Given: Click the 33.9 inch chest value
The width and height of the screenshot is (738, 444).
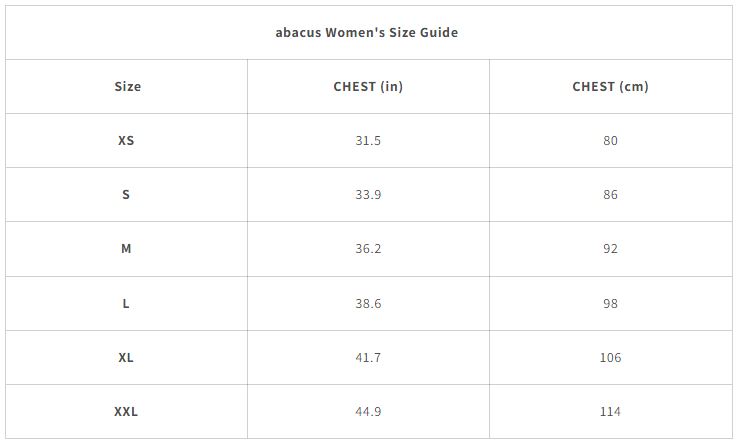Looking at the screenshot, I should (368, 194).
